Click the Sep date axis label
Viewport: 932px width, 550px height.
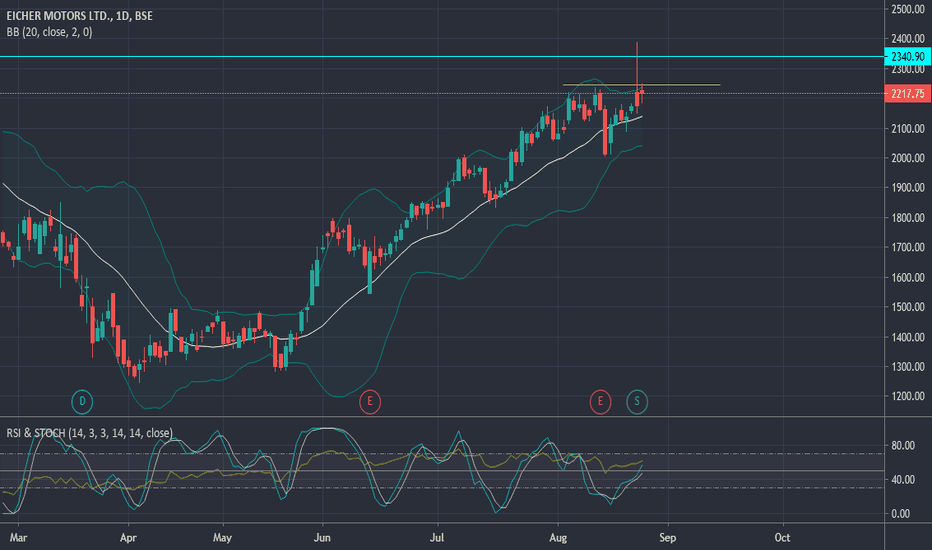[x=667, y=538]
